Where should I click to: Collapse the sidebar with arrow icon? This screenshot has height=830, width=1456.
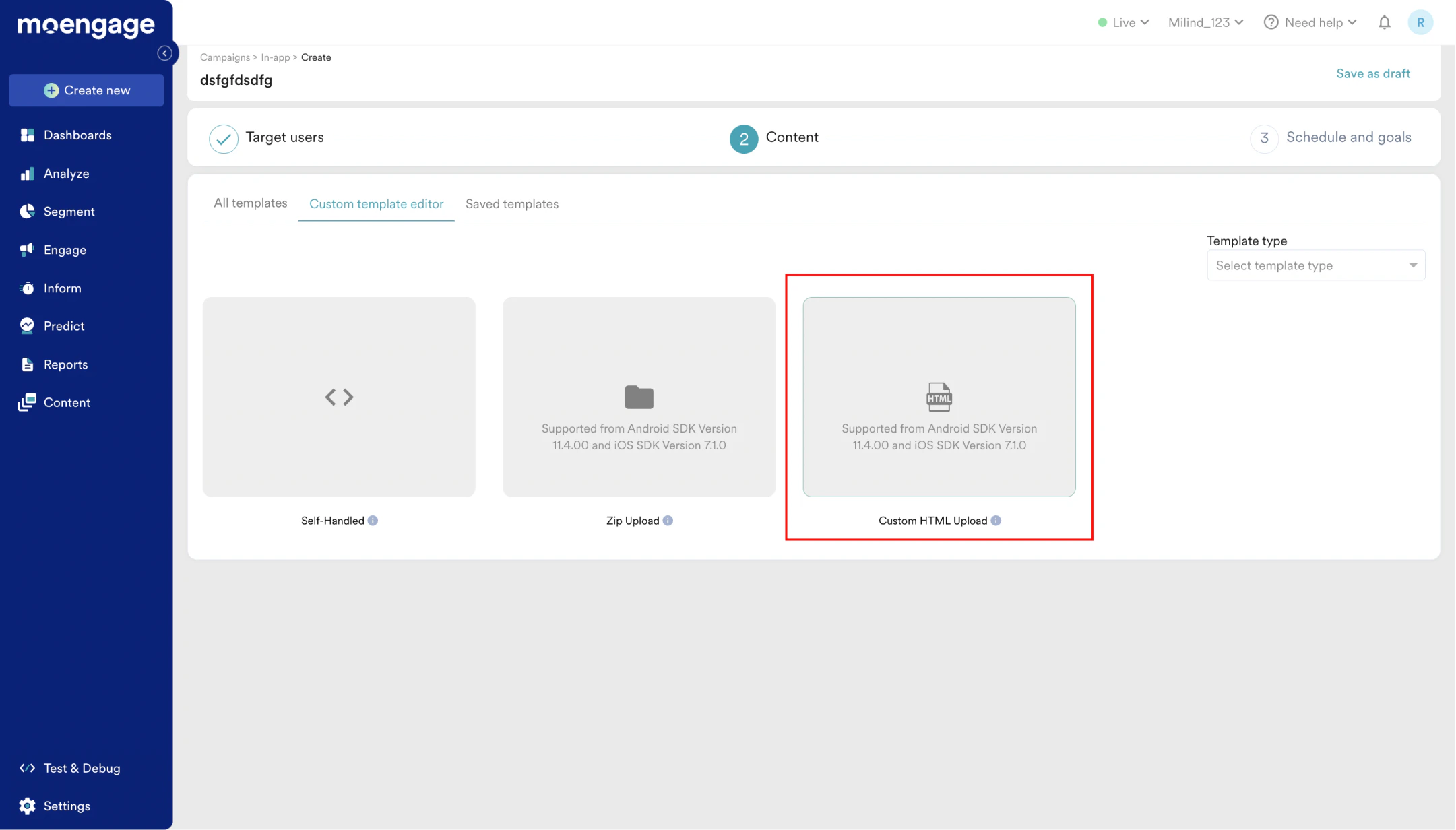point(164,53)
